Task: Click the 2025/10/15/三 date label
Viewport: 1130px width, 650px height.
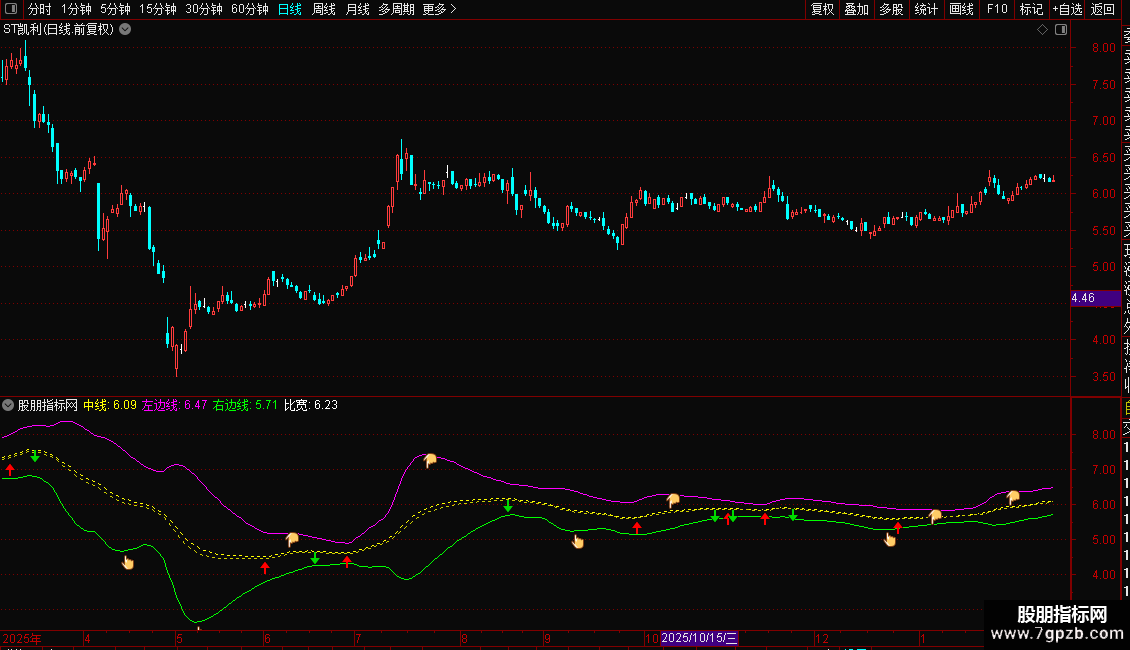Action: coord(699,638)
